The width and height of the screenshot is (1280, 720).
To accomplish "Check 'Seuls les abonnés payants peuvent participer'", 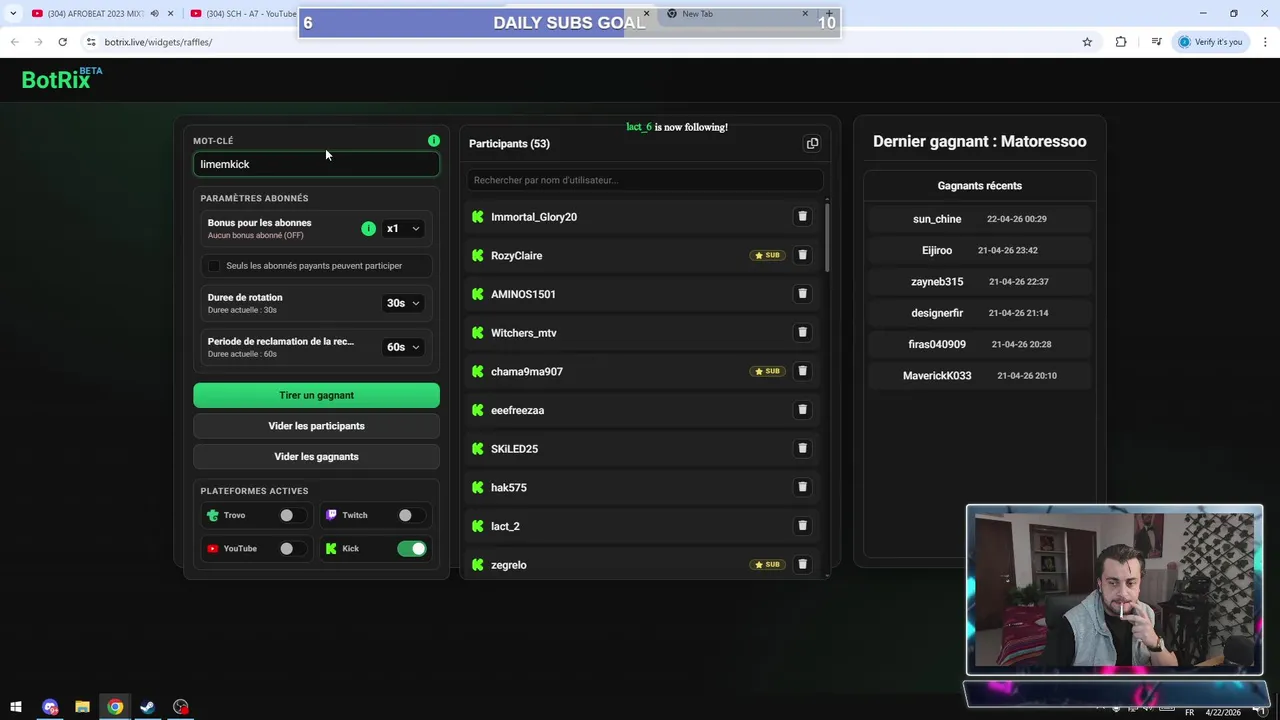I will pos(214,266).
